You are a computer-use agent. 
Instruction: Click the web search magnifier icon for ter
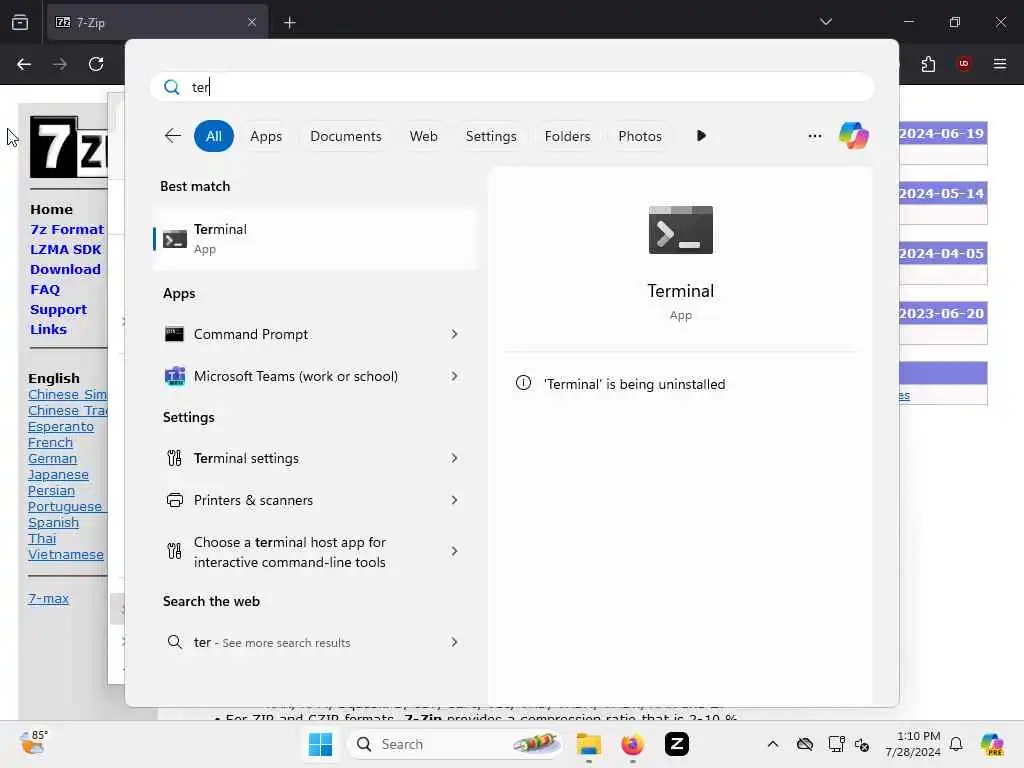(174, 642)
